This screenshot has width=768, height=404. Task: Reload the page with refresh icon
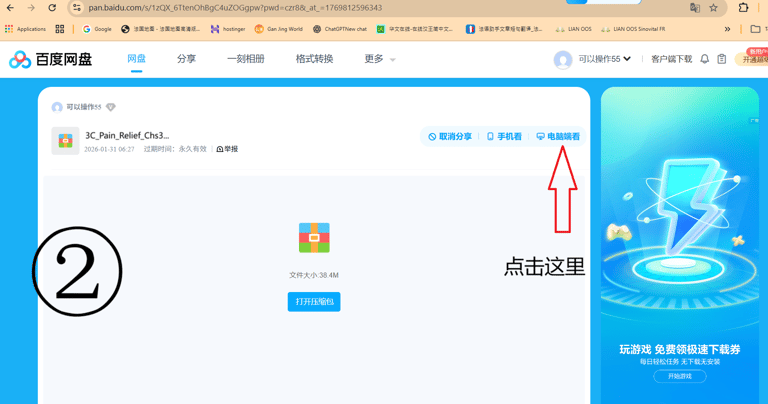point(52,8)
